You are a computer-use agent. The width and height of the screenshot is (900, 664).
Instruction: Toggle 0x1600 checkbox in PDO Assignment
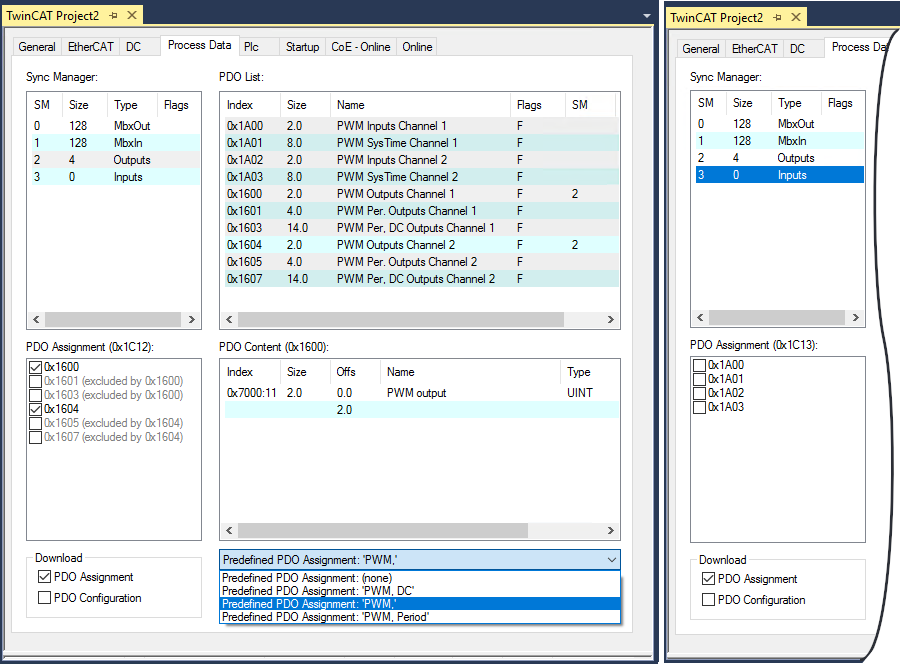[x=36, y=367]
